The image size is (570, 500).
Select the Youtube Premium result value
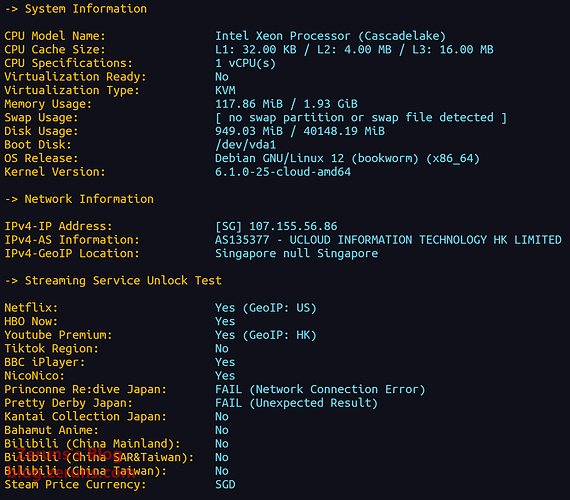pyautogui.click(x=266, y=335)
